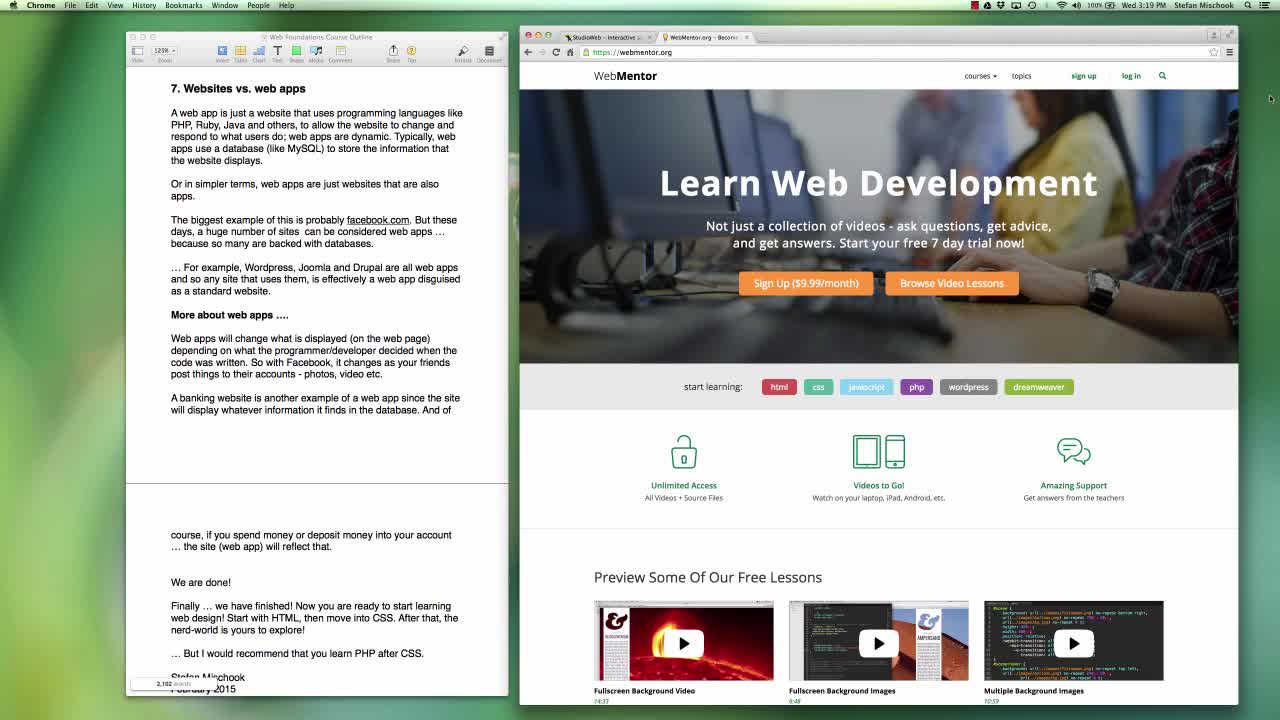This screenshot has height=720, width=1280.
Task: Open the Chrome hamburger menu
Action: tap(1229, 52)
